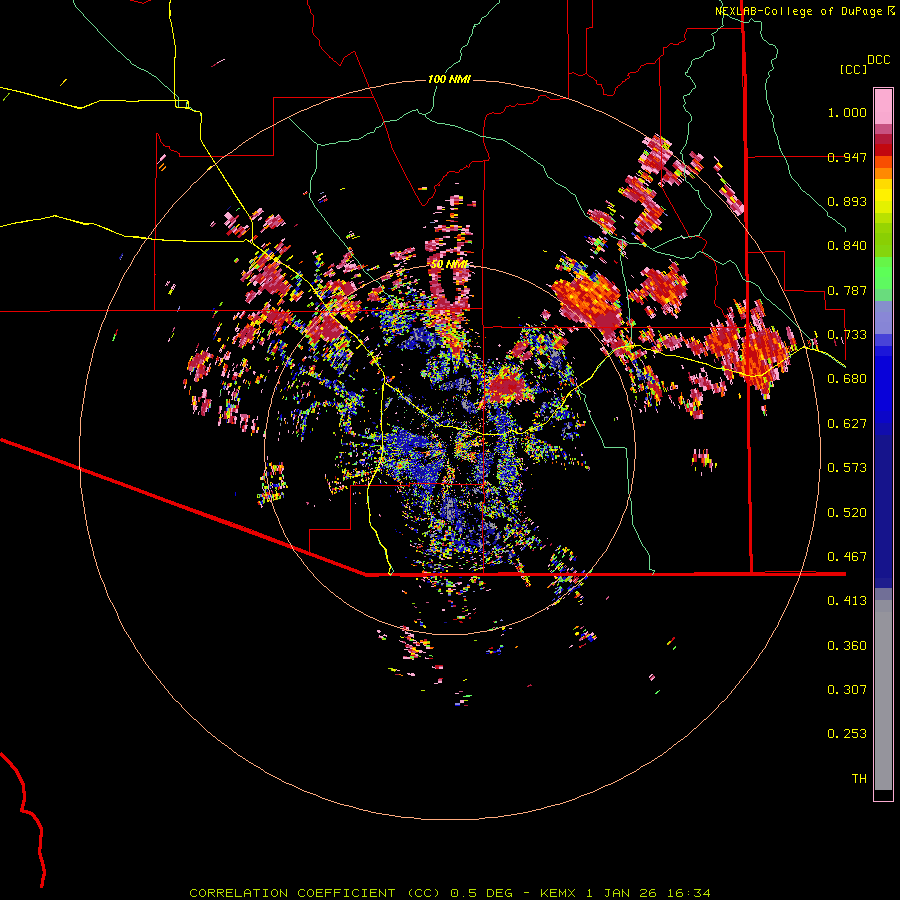
Task: Click the 0.893 color scale value
Action: pyautogui.click(x=847, y=201)
